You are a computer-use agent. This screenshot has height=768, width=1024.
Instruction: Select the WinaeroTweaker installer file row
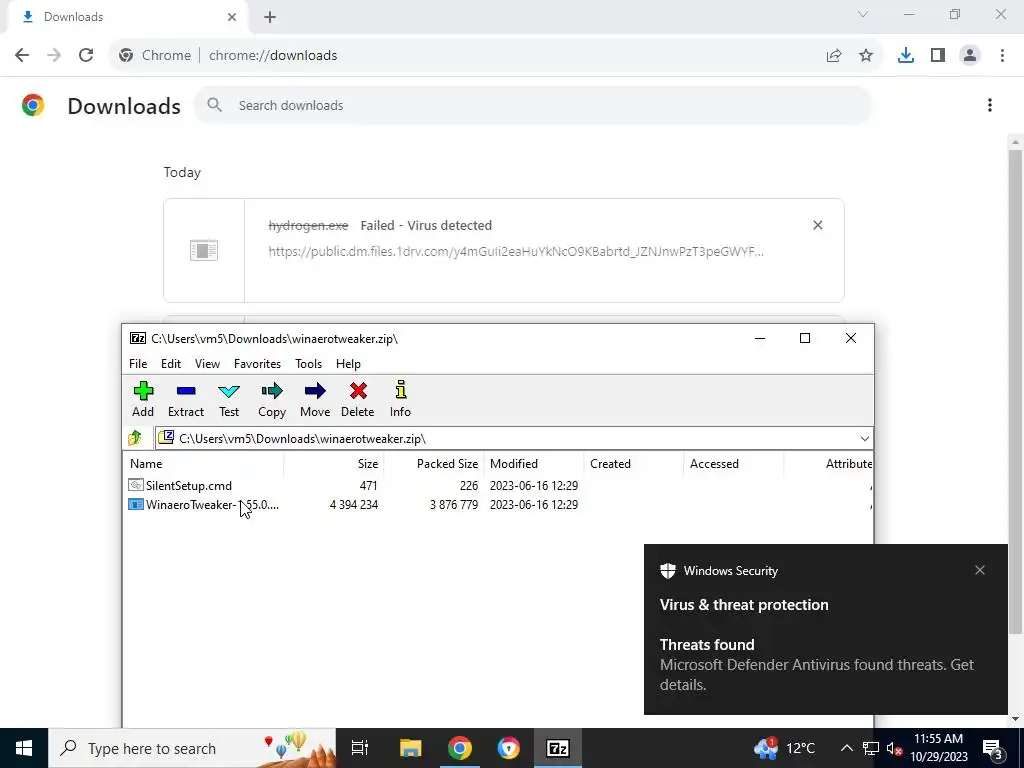(497, 505)
